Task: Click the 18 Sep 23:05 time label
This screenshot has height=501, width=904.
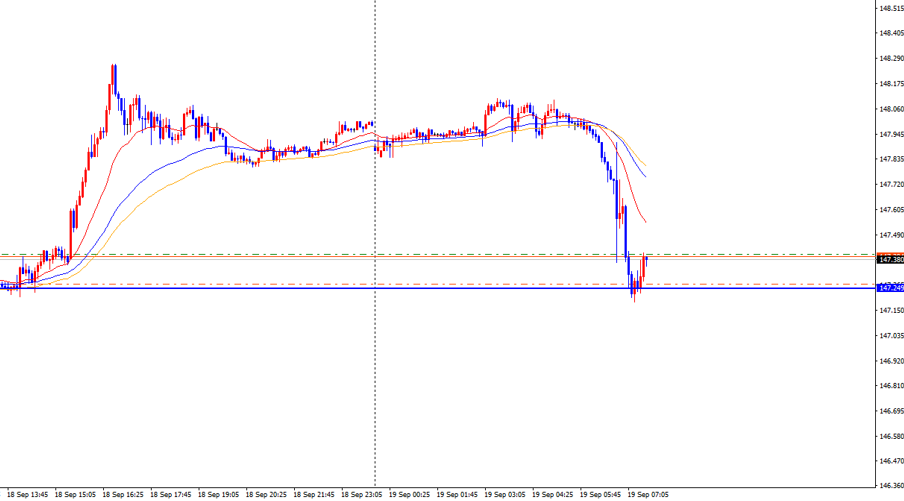Action: [x=361, y=494]
